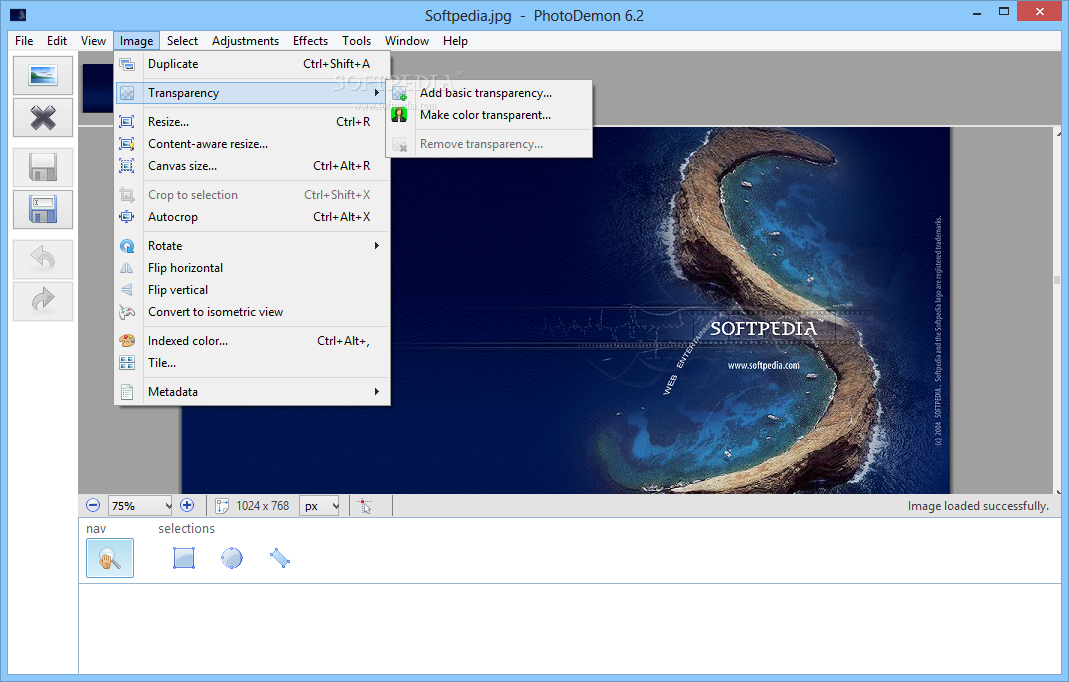Open the px units dropdown

pyautogui.click(x=319, y=506)
